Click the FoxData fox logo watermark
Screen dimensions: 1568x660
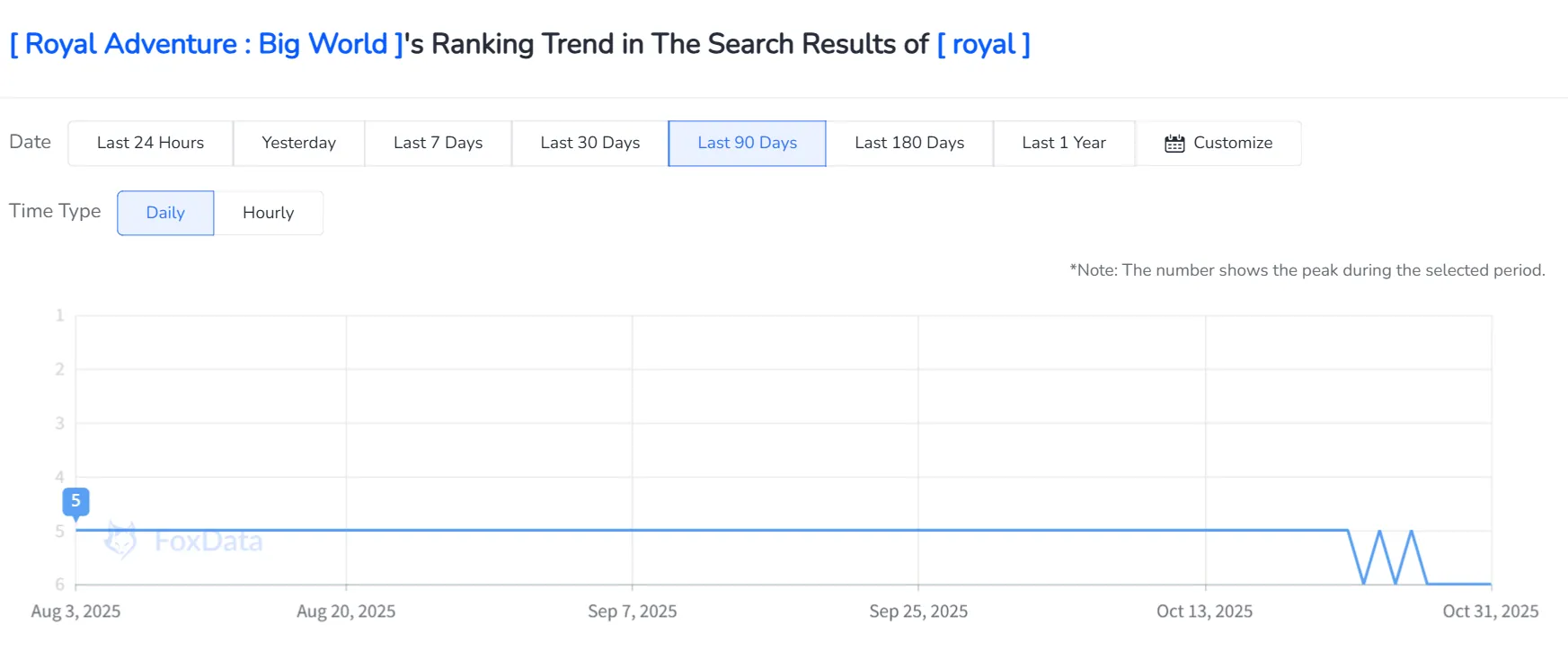pos(120,540)
